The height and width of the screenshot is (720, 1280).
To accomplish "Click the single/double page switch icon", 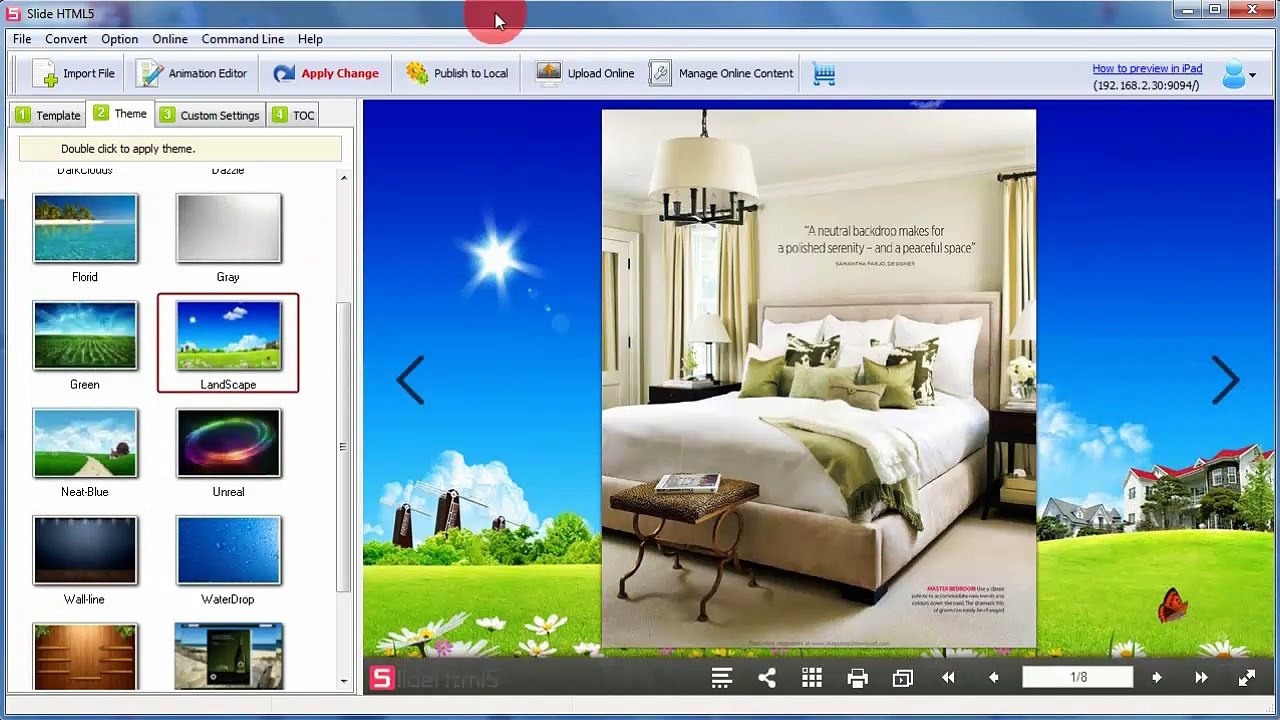I will 902,678.
